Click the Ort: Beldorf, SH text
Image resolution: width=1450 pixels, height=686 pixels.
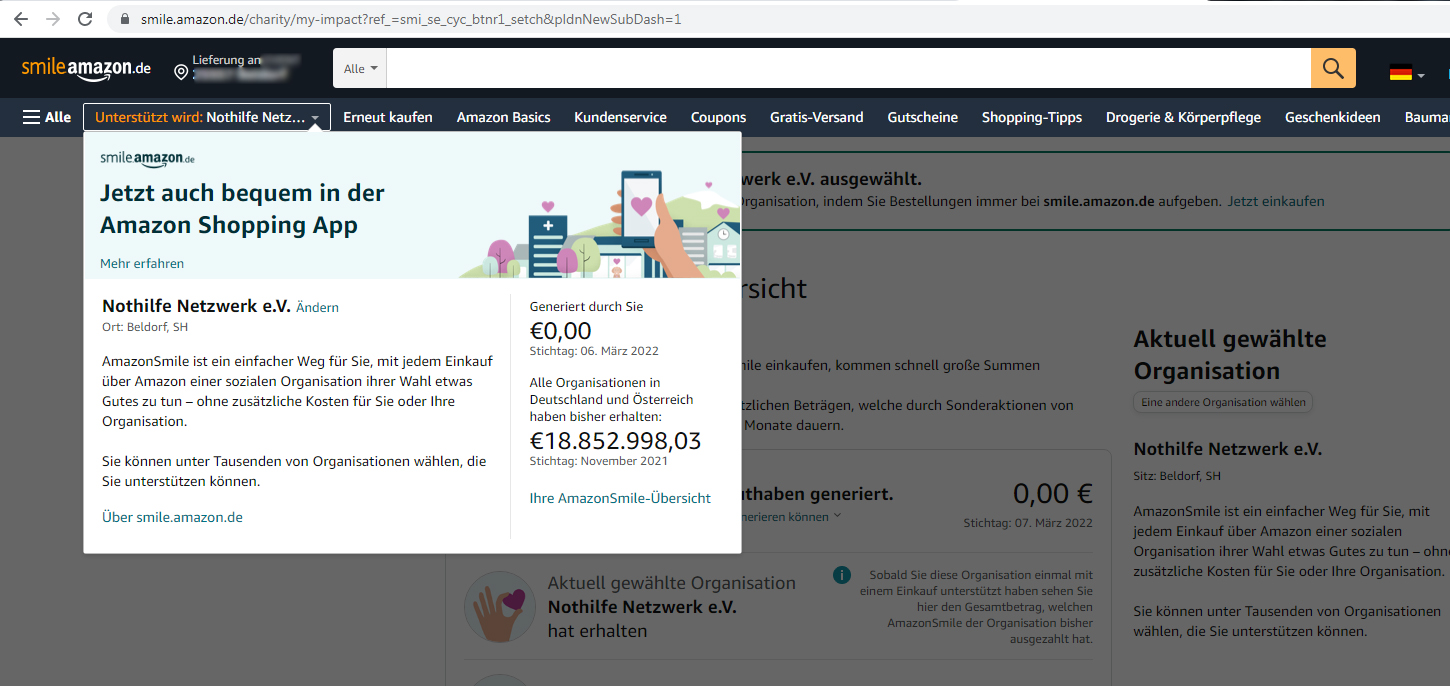(145, 327)
